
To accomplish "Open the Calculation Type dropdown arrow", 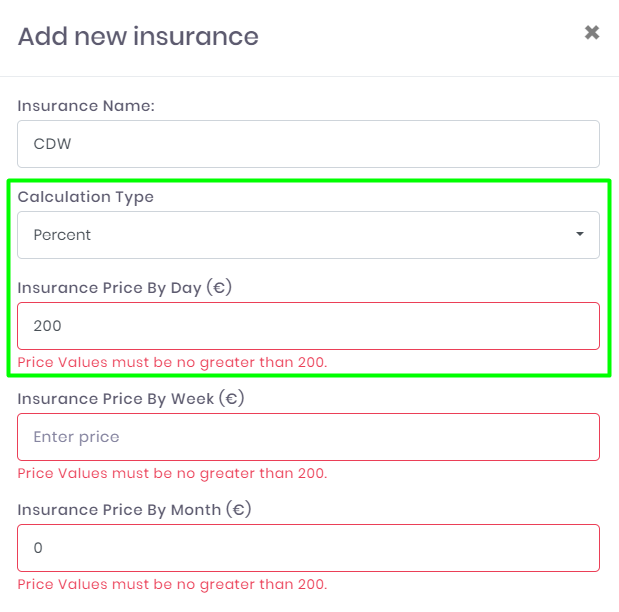I will (x=580, y=235).
